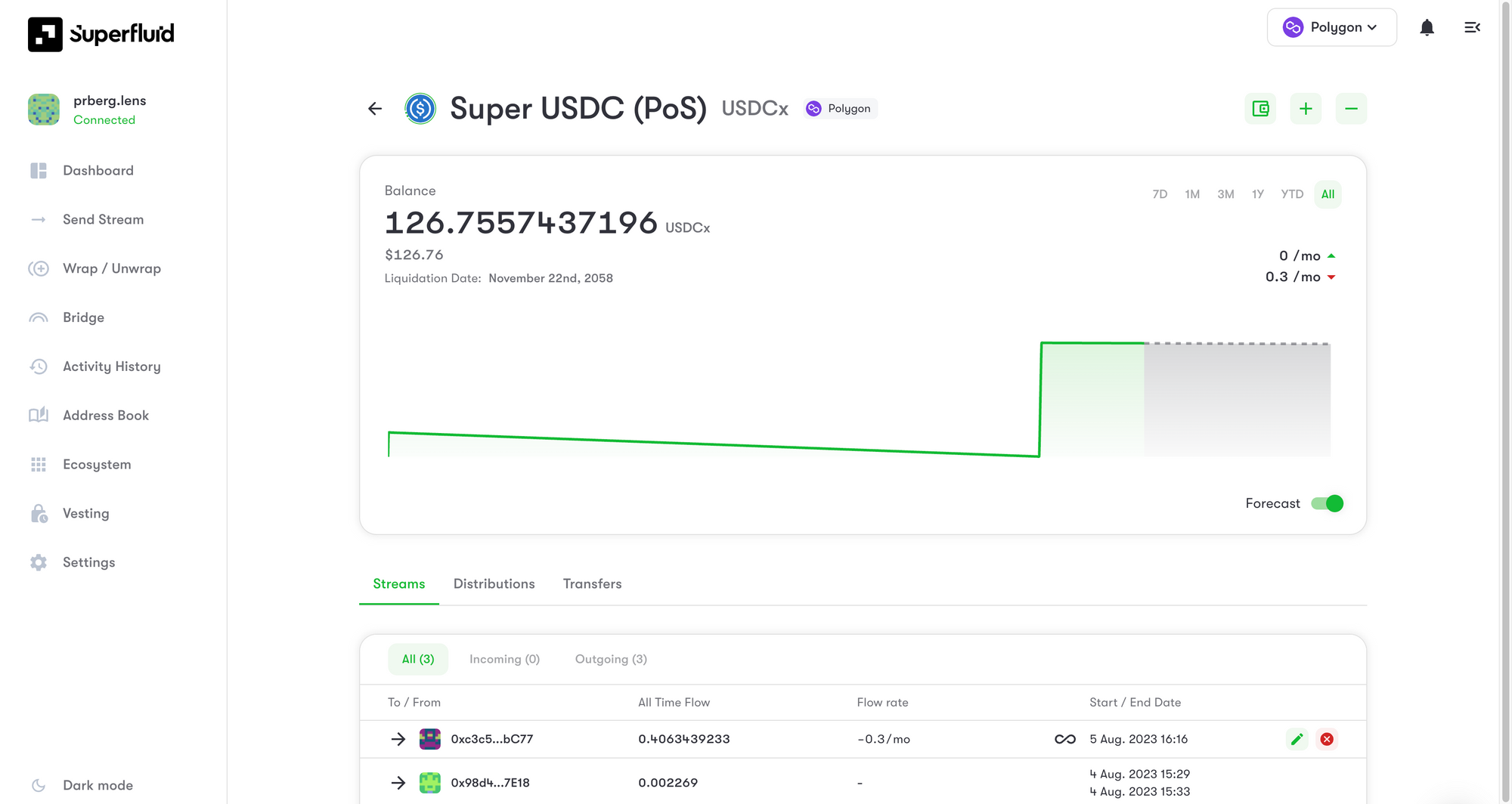Click the Settings gear icon
This screenshot has width=1512, height=804.
[39, 562]
